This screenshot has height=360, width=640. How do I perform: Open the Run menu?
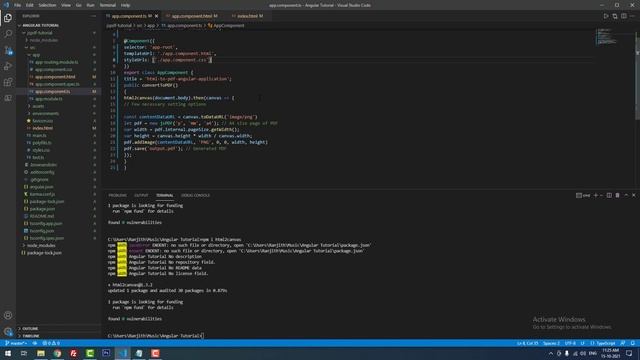90,5
